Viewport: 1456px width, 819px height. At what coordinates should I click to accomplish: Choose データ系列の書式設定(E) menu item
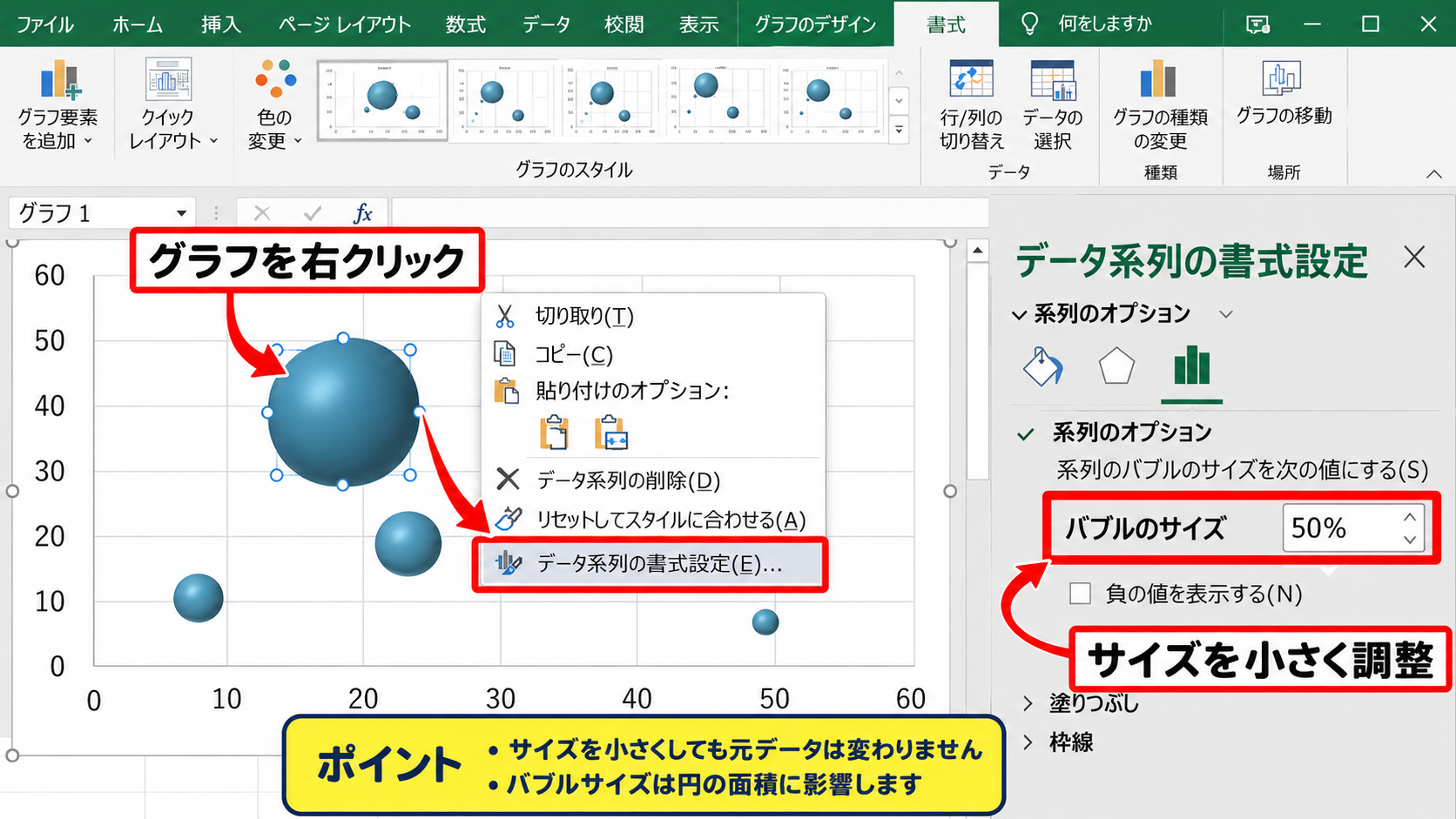[650, 564]
